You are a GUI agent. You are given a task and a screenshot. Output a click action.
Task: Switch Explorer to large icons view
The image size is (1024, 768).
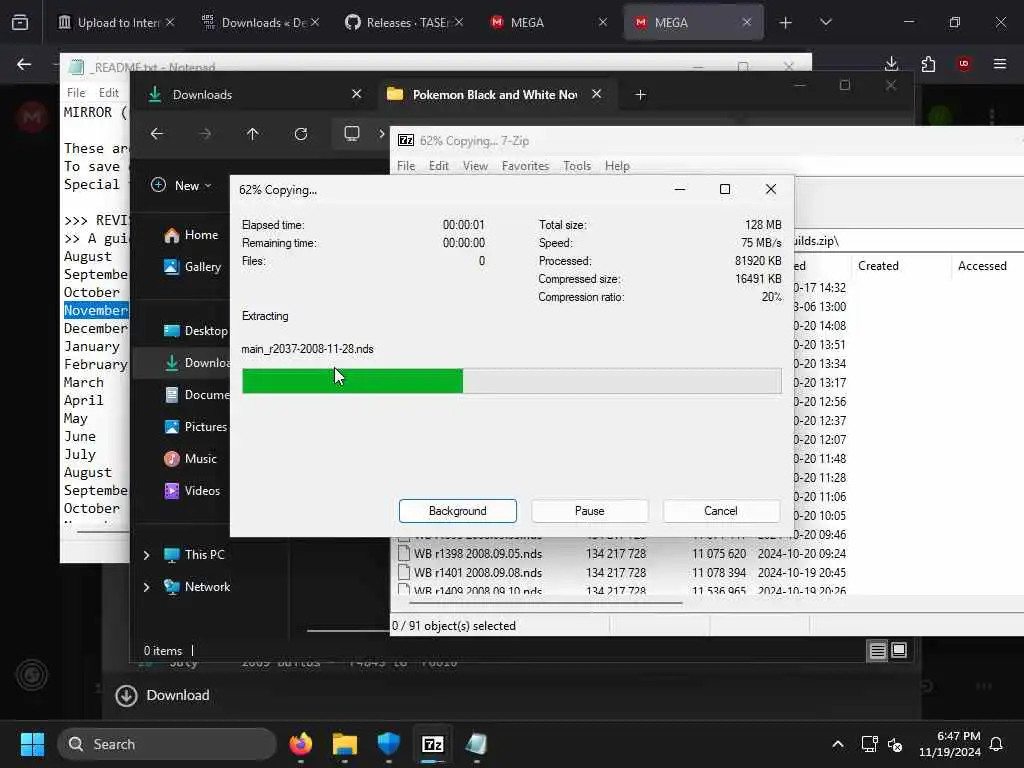[x=899, y=650]
